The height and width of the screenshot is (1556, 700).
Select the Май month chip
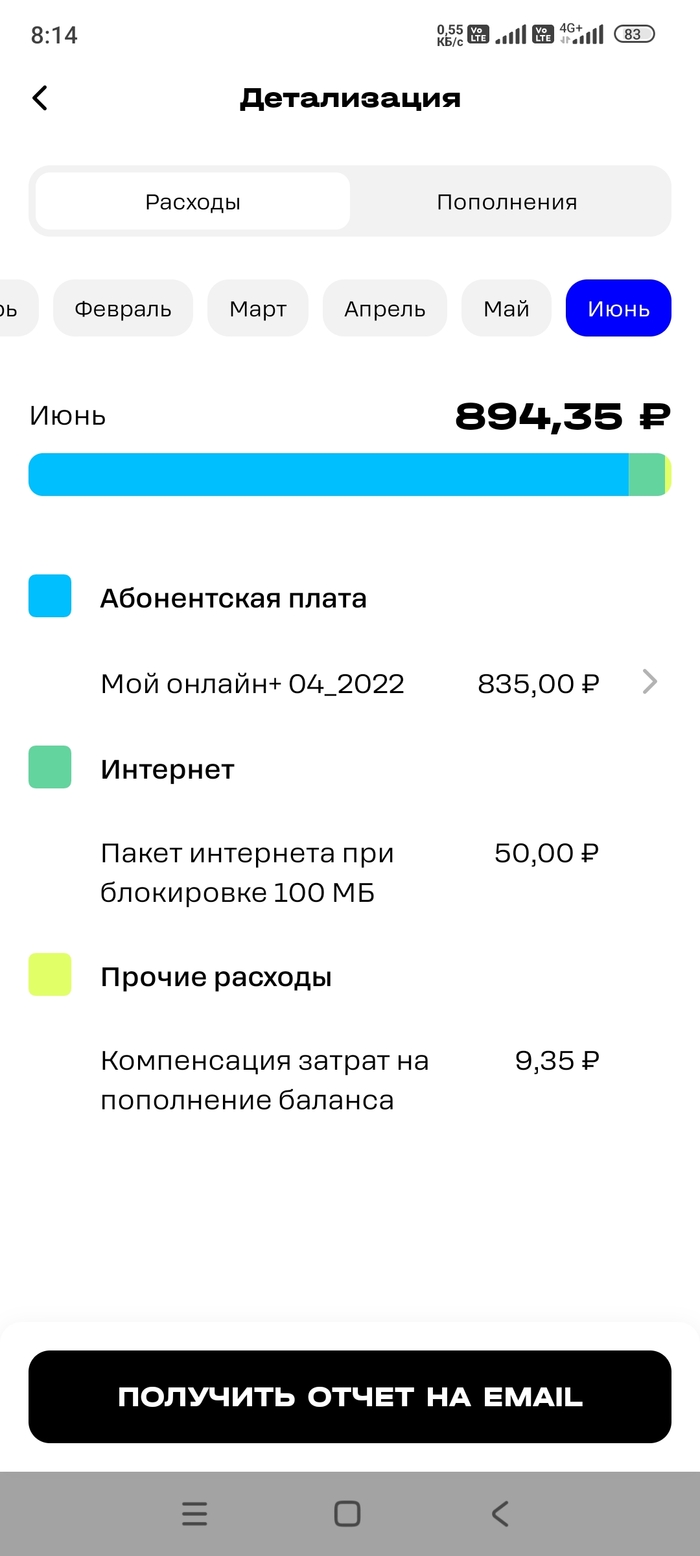click(506, 309)
